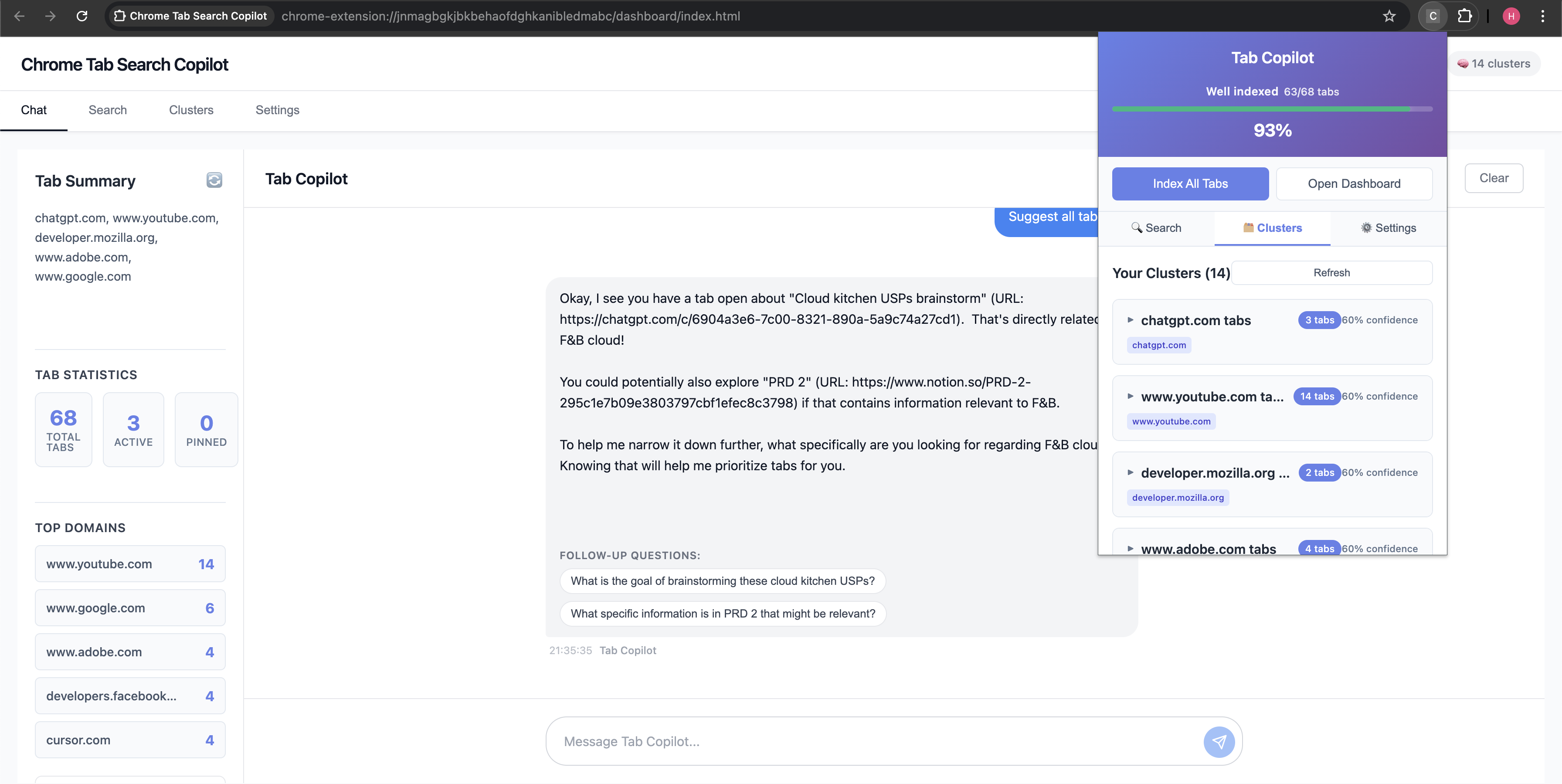Open the H profile avatar
The height and width of the screenshot is (784, 1562).
(x=1511, y=17)
